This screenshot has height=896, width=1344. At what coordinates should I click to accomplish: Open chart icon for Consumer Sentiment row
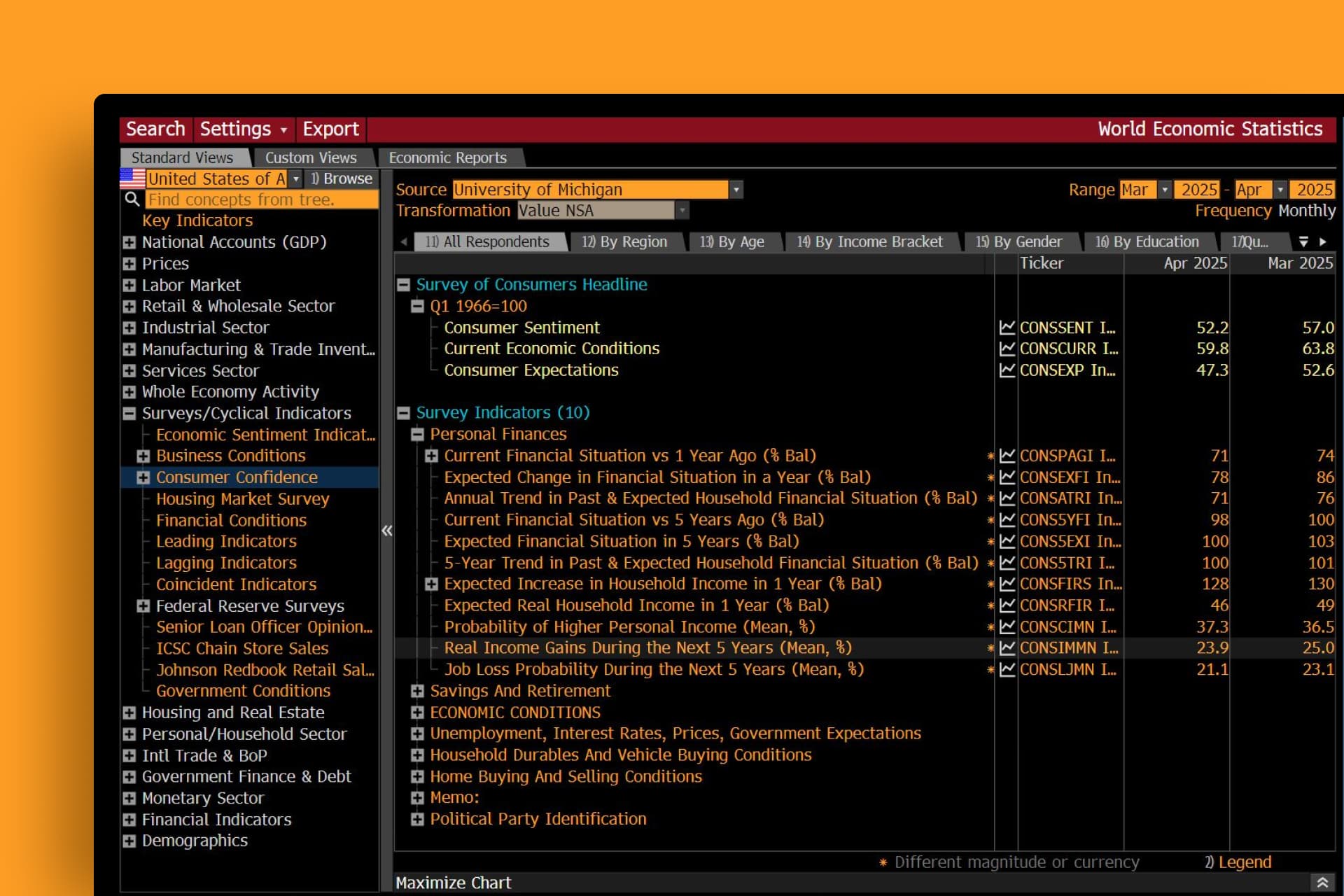pyautogui.click(x=1007, y=328)
